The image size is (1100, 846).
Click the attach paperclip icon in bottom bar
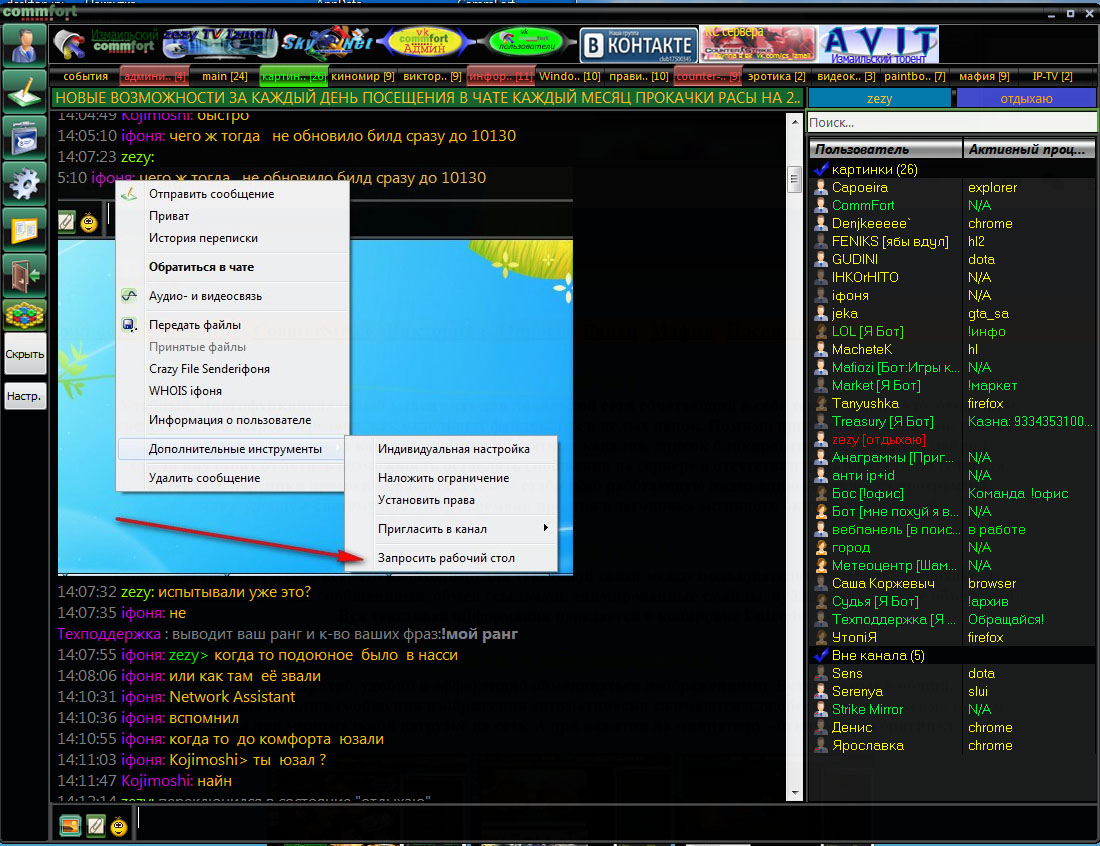point(95,825)
